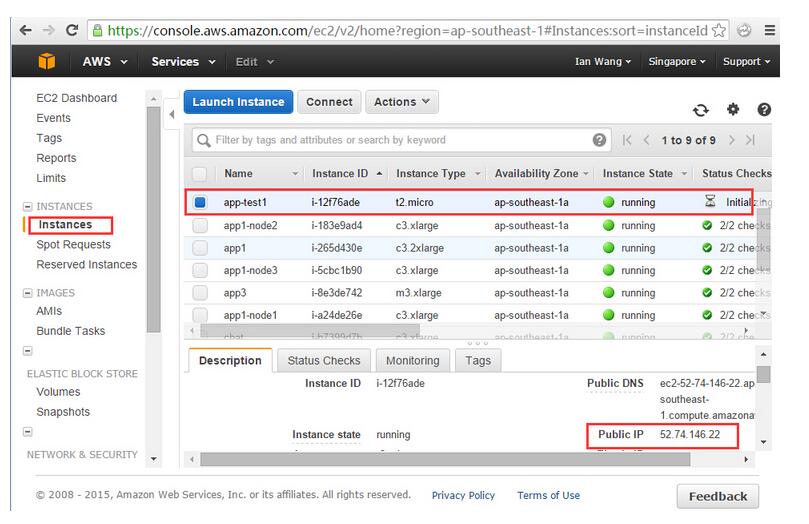Switch to the Status Checks tab
Image resolution: width=809 pixels, height=524 pixels.
point(324,361)
